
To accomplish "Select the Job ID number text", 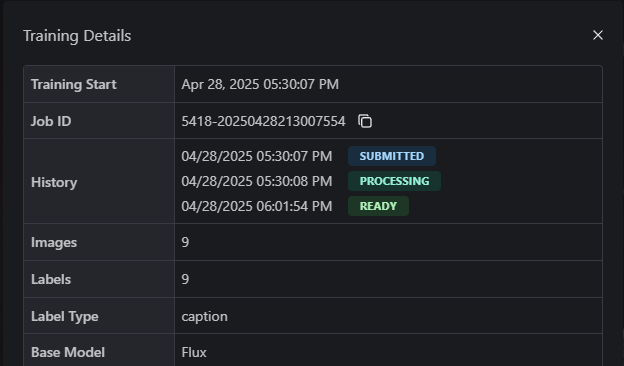I will 263,121.
